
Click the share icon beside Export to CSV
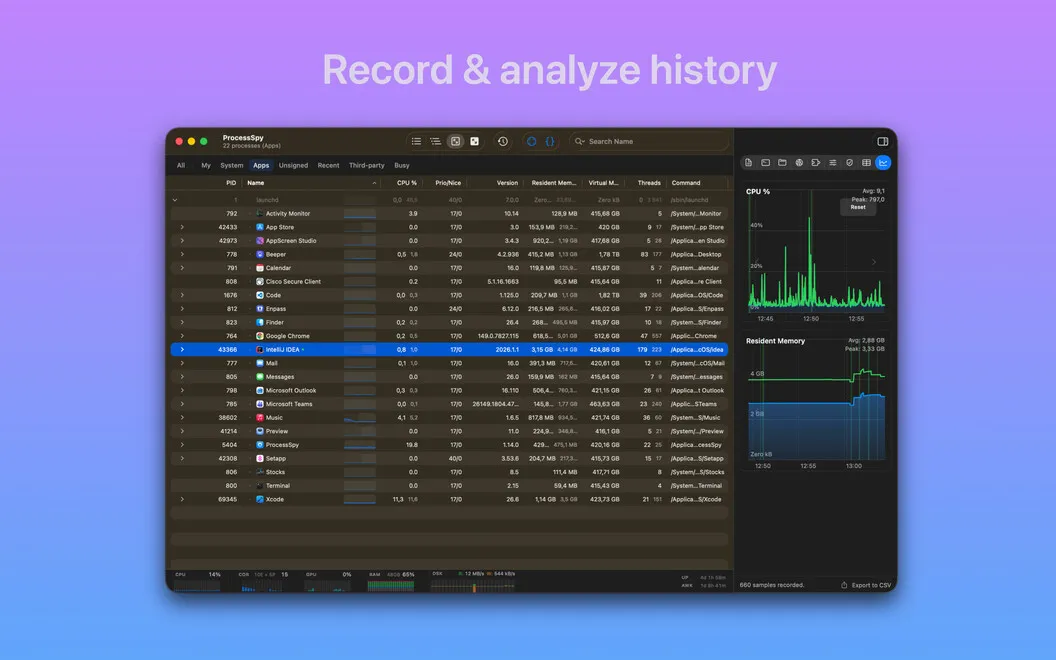pyautogui.click(x=844, y=585)
